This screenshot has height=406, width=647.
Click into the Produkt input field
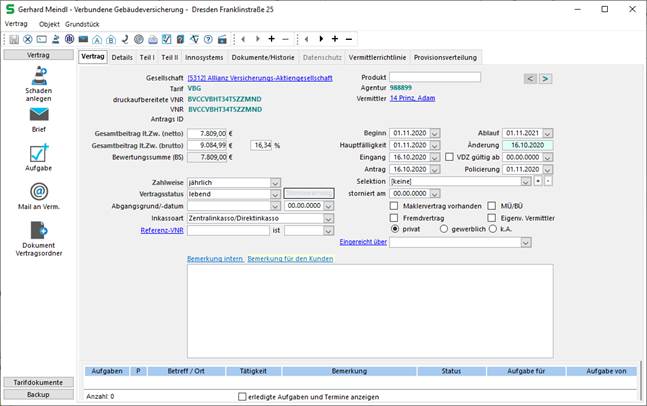[435, 77]
